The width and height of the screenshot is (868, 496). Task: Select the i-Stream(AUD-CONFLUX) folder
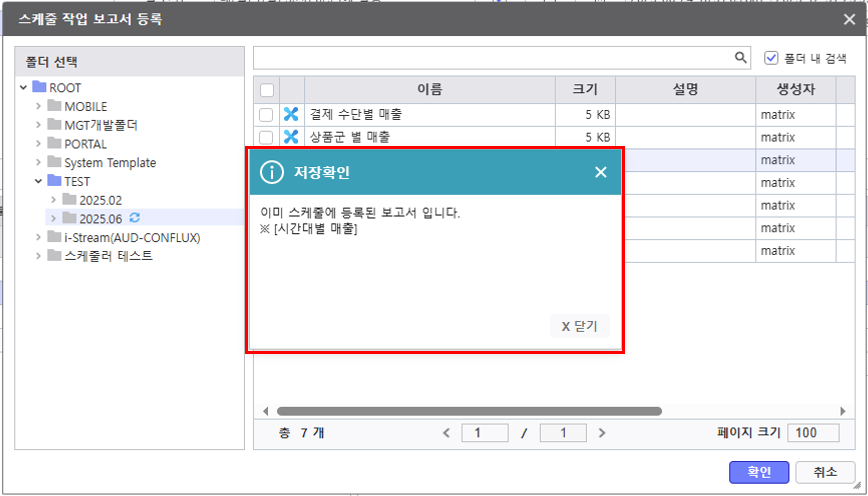[132, 237]
